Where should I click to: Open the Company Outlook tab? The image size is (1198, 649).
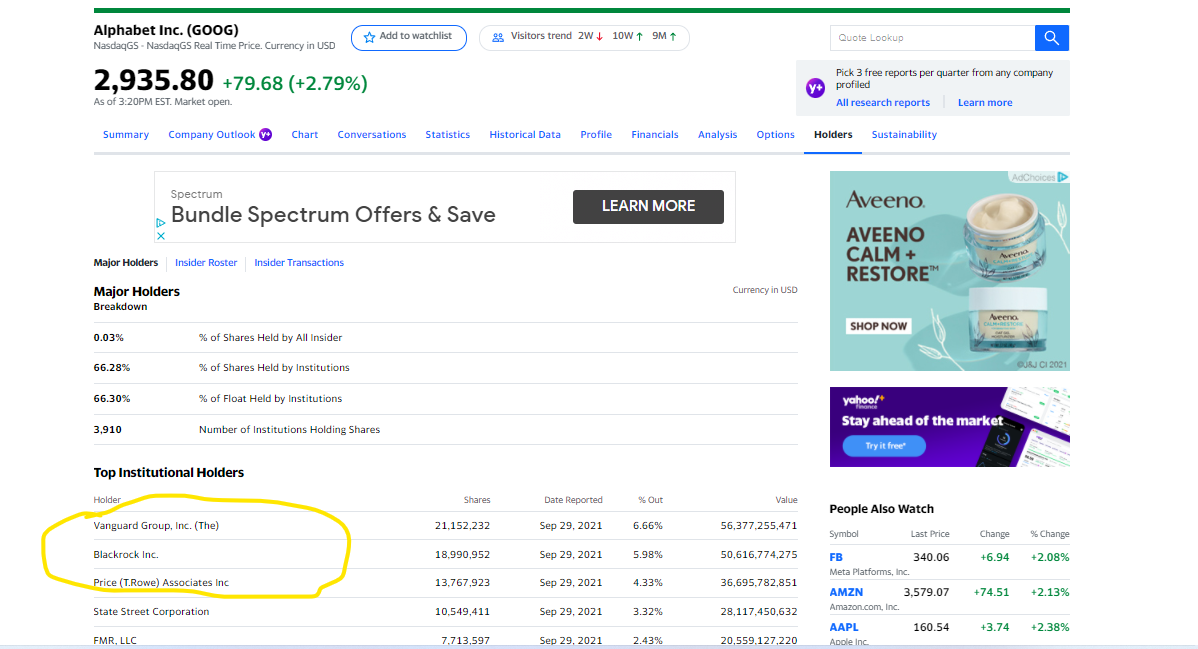(x=212, y=135)
